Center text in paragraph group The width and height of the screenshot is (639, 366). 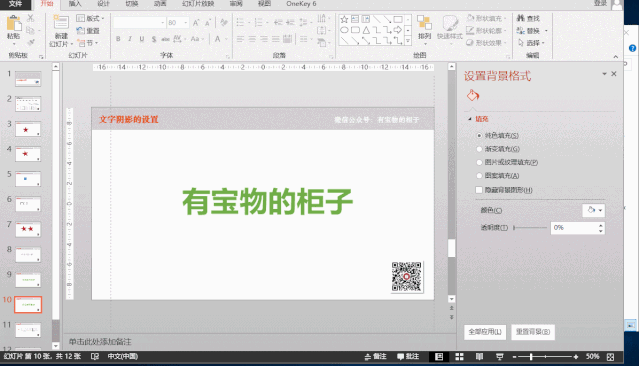tap(252, 39)
